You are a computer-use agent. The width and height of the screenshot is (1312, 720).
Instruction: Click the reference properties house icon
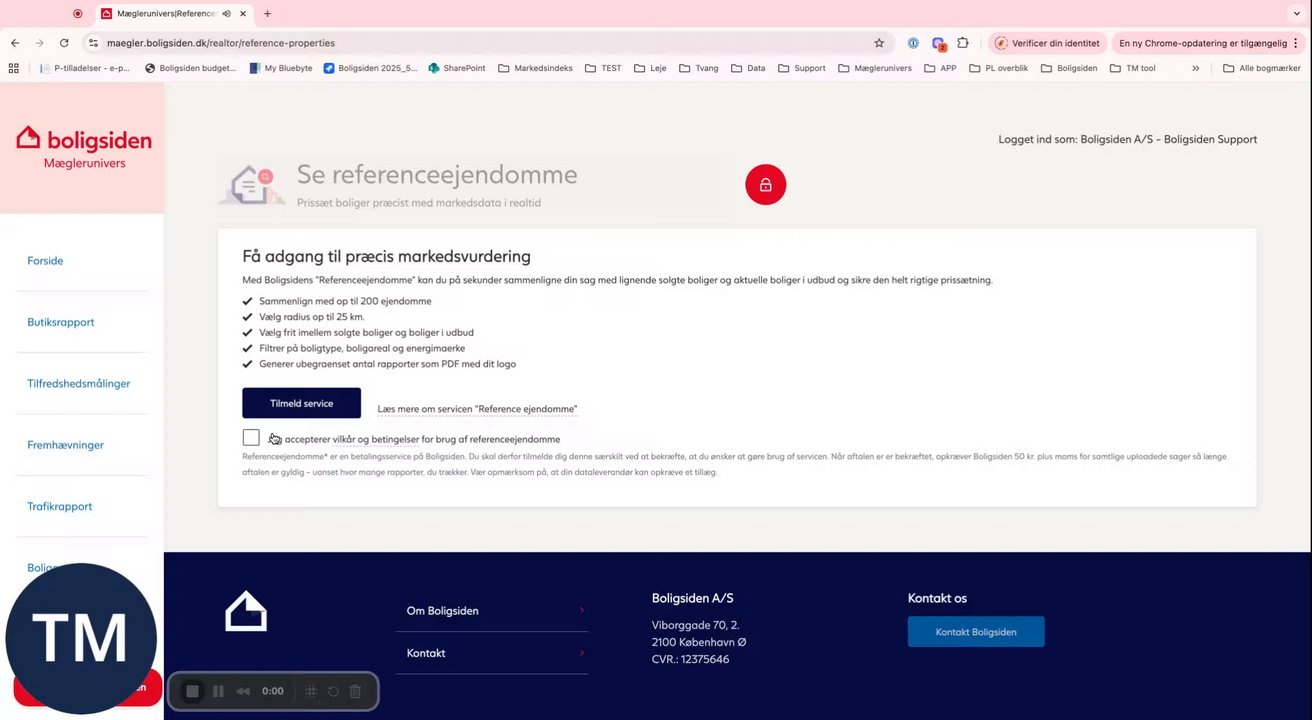pos(252,185)
